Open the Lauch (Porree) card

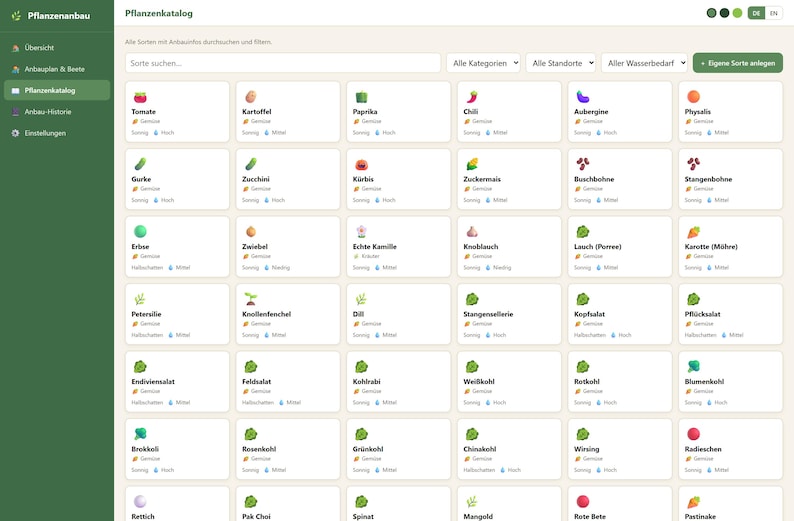[620, 247]
